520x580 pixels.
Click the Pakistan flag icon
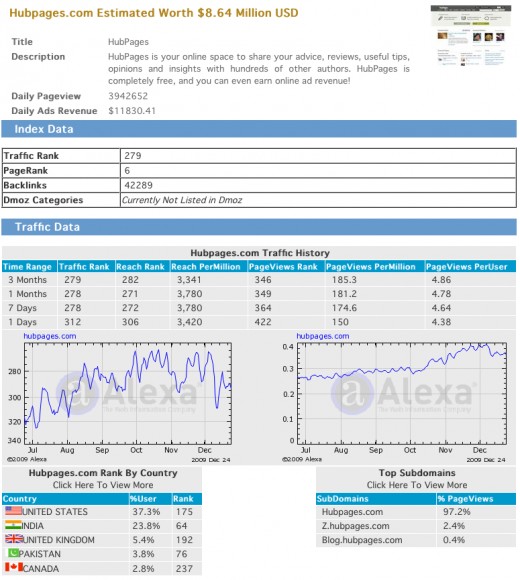tap(13, 553)
